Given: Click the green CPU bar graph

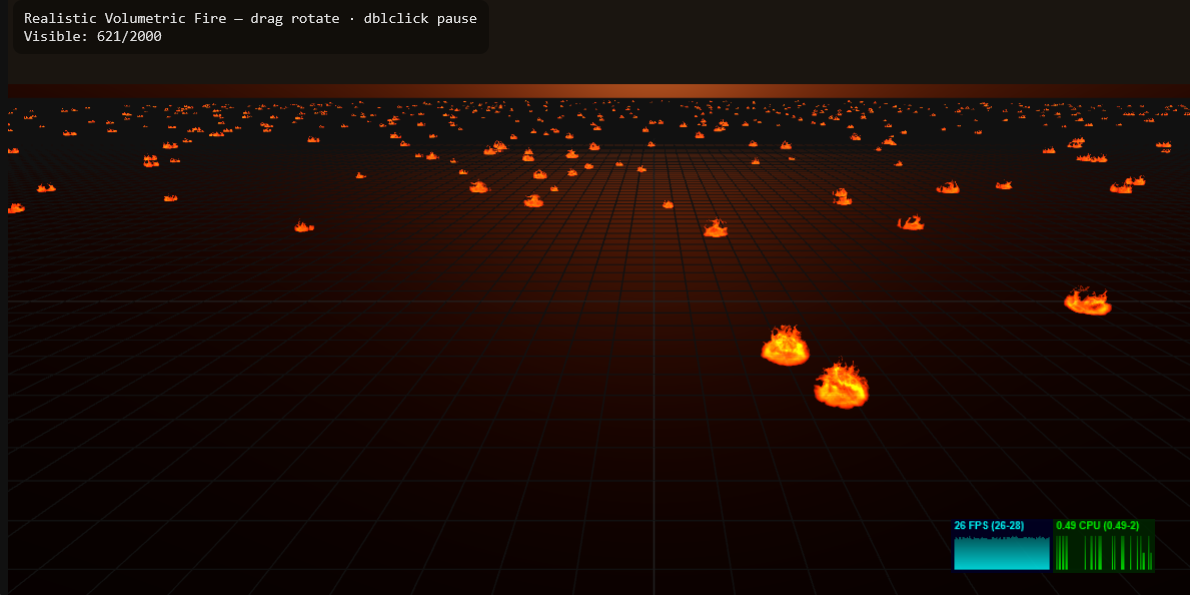Looking at the screenshot, I should [x=1104, y=552].
